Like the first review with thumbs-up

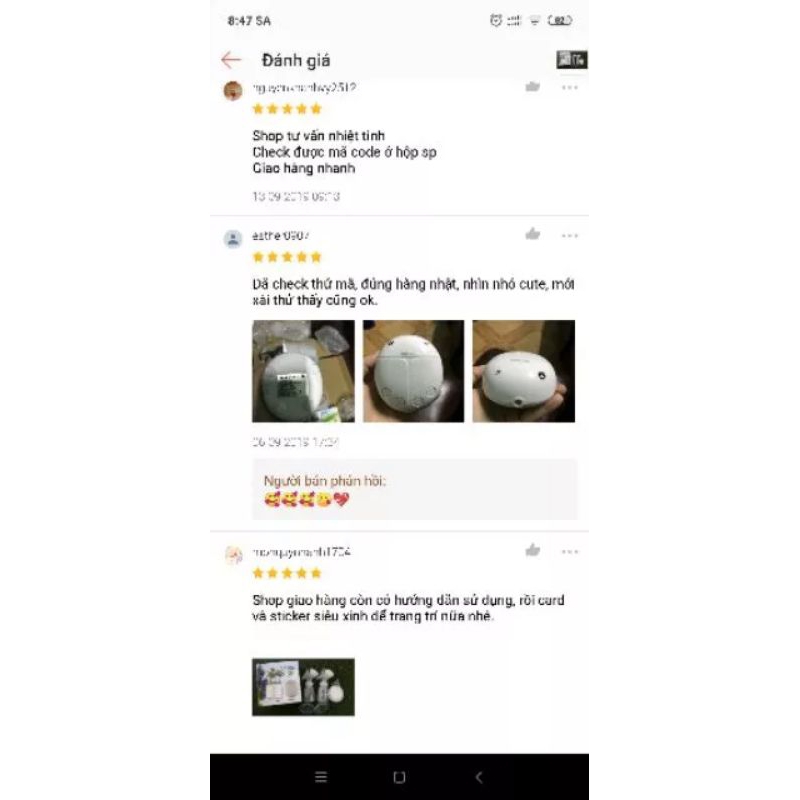(x=533, y=87)
